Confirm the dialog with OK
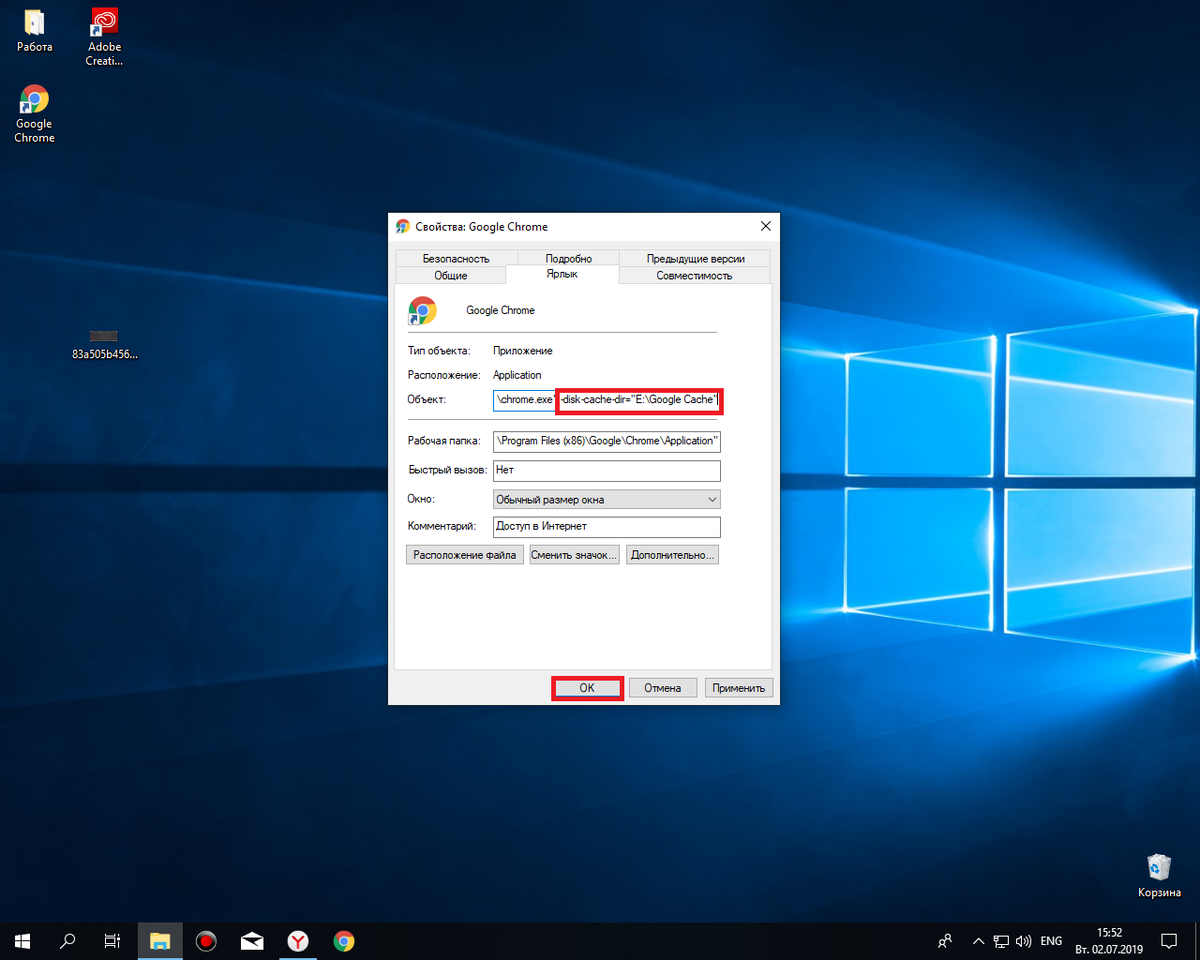 [587, 687]
